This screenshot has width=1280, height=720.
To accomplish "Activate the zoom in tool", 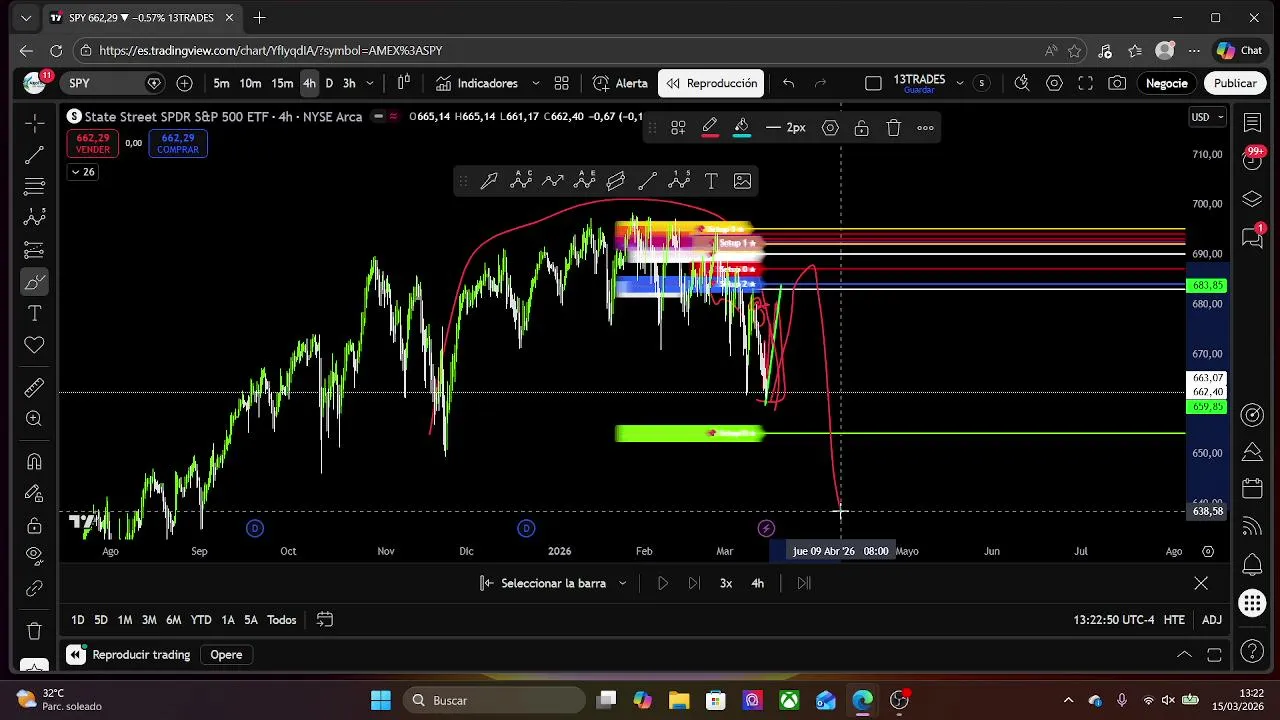I will tap(34, 419).
